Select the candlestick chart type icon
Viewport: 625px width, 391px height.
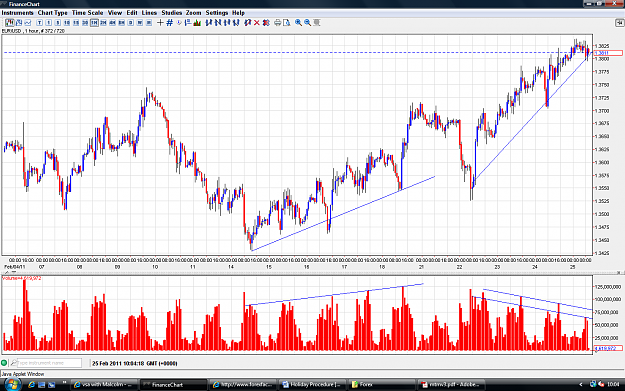tap(10, 23)
